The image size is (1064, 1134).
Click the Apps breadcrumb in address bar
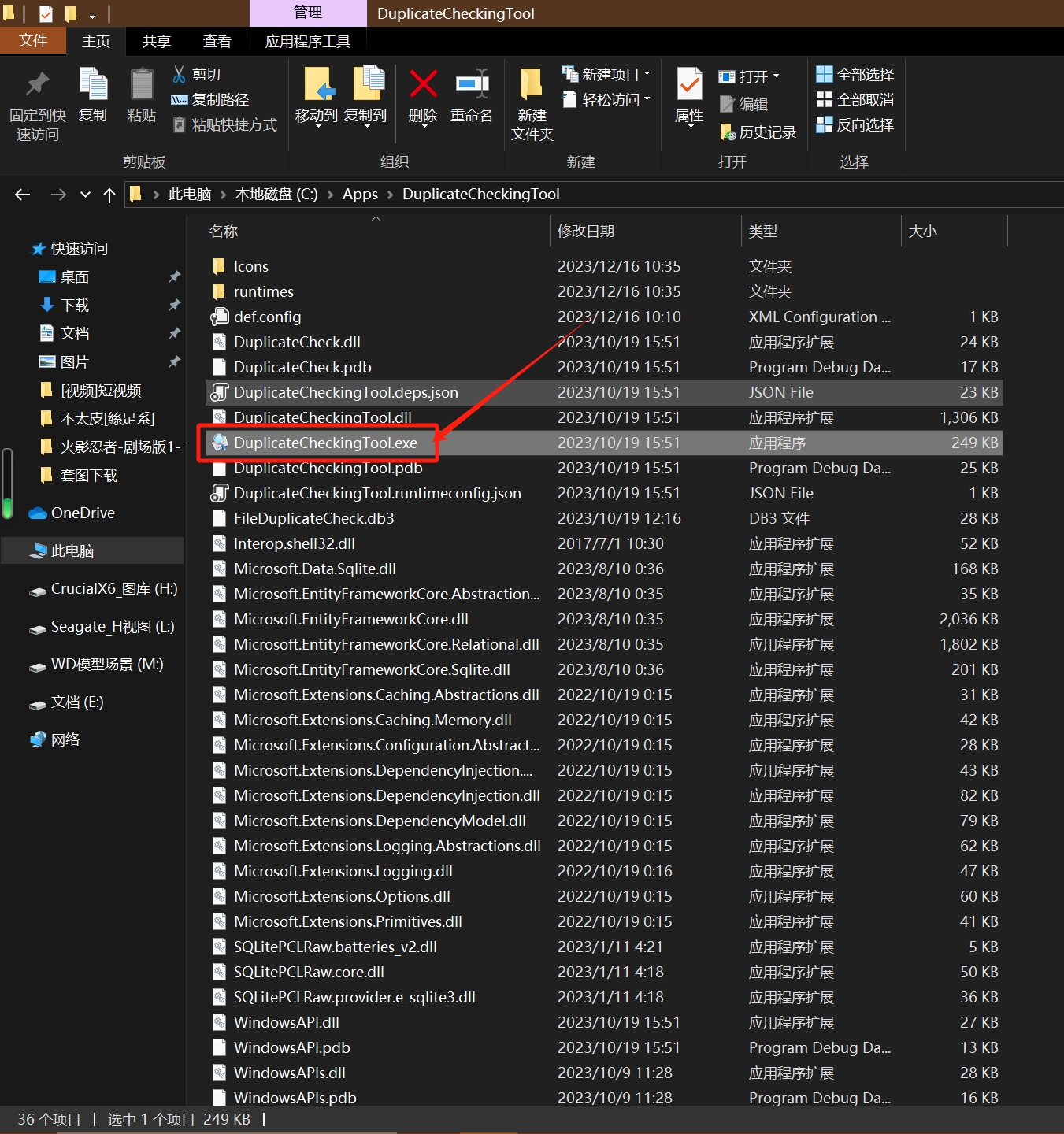coord(360,194)
